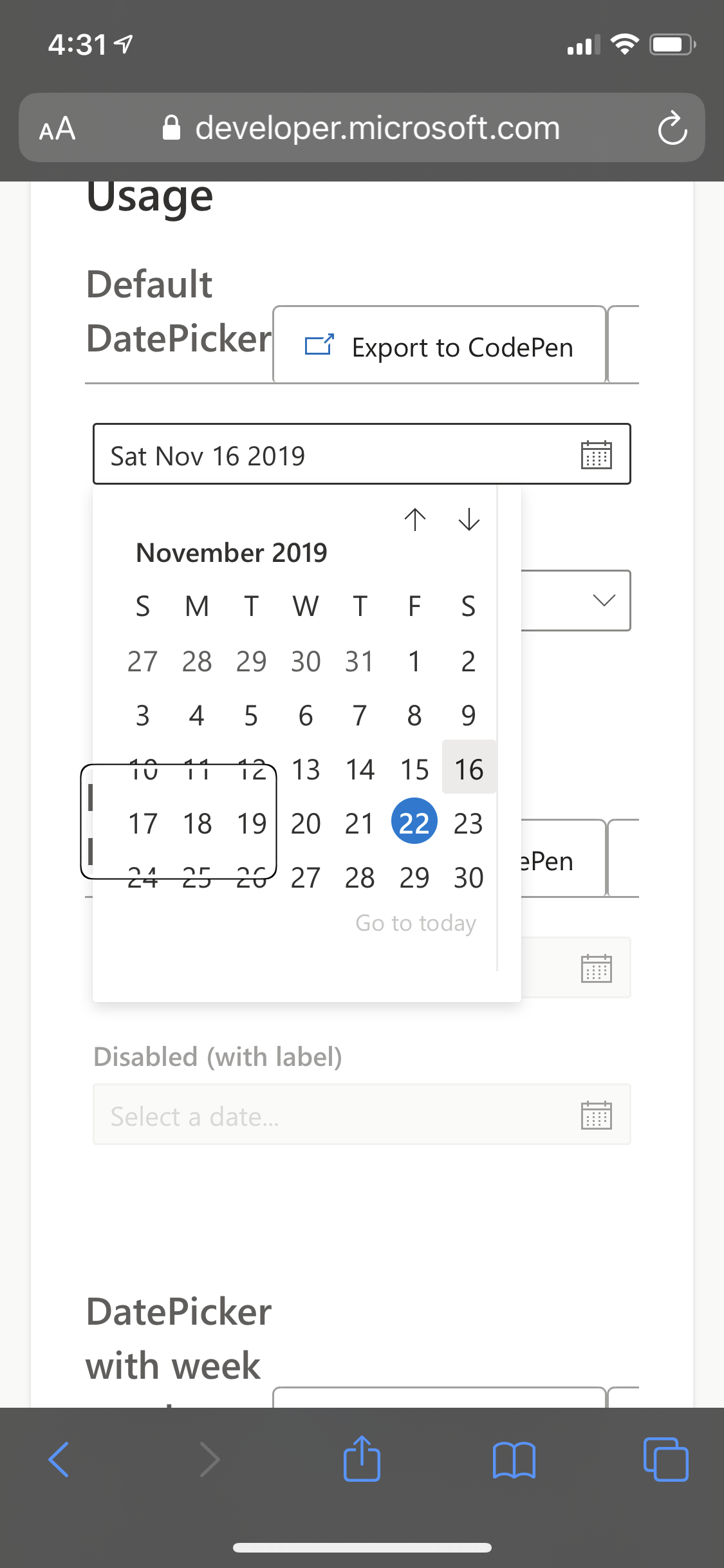Select date 22 in the calendar
This screenshot has height=1568, width=724.
pyautogui.click(x=414, y=821)
